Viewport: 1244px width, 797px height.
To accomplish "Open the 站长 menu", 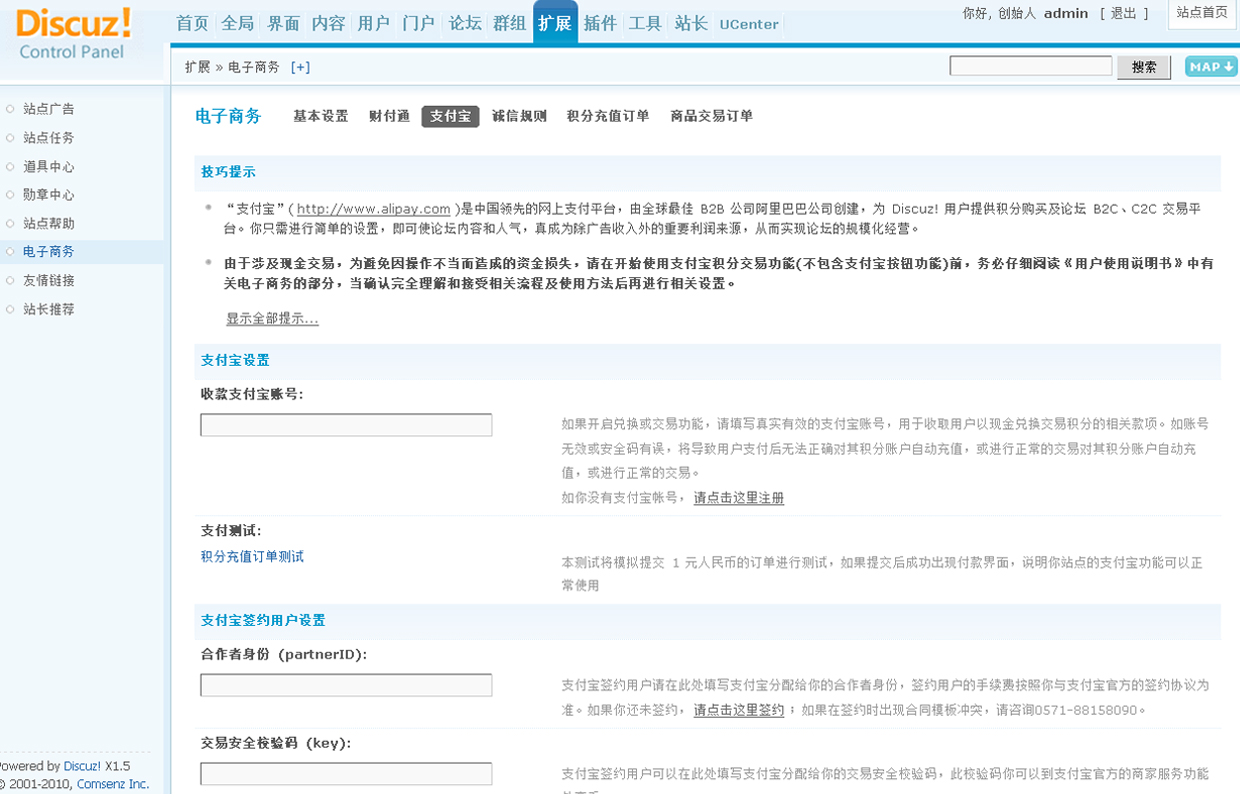I will click(691, 23).
